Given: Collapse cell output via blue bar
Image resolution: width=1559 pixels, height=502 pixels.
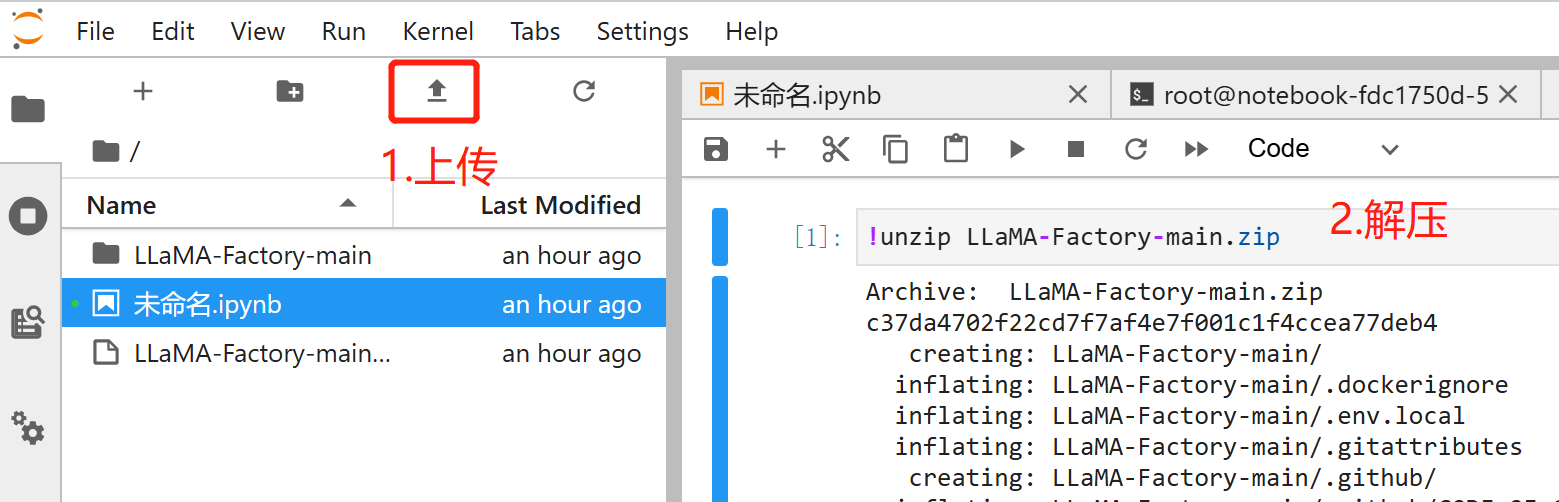Looking at the screenshot, I should tap(720, 389).
